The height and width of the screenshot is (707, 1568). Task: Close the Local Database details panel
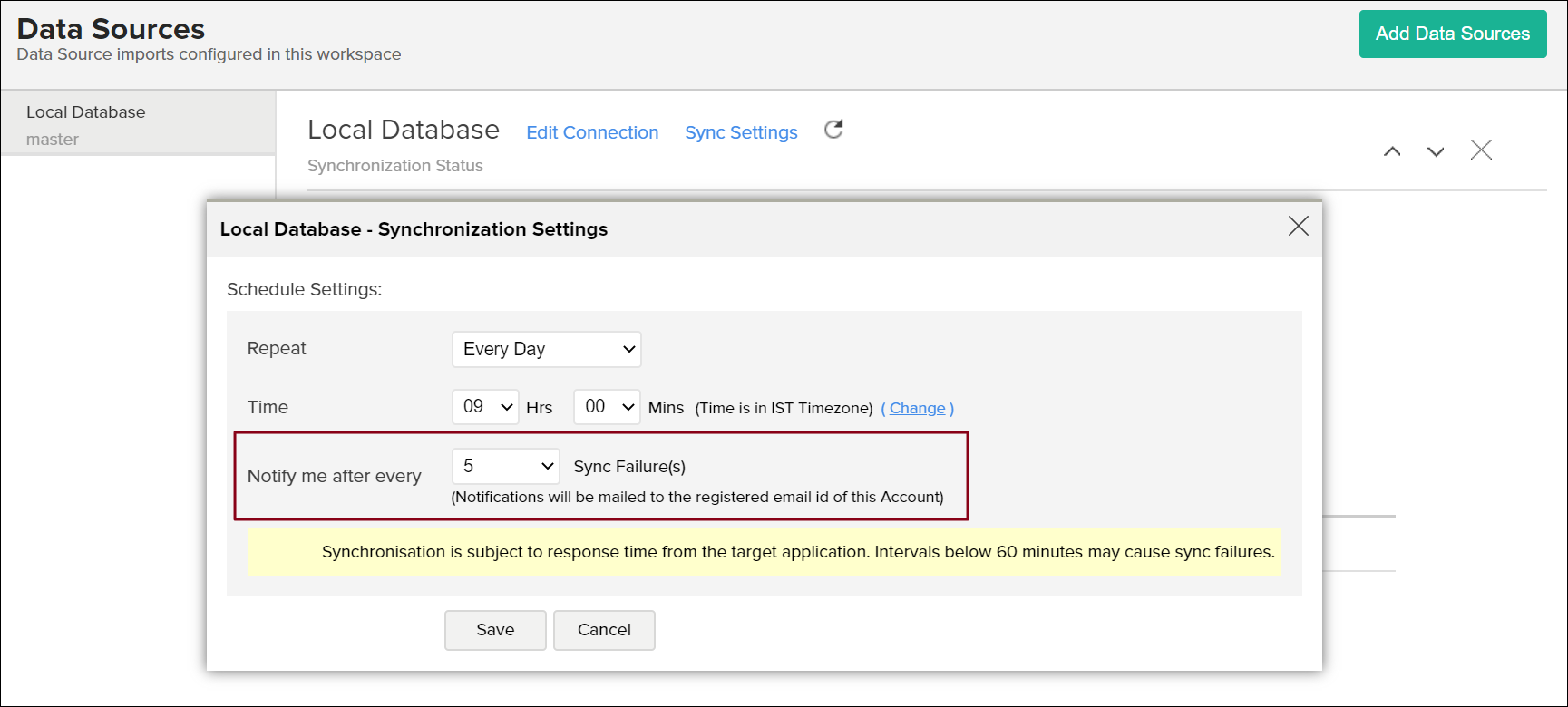point(1481,150)
